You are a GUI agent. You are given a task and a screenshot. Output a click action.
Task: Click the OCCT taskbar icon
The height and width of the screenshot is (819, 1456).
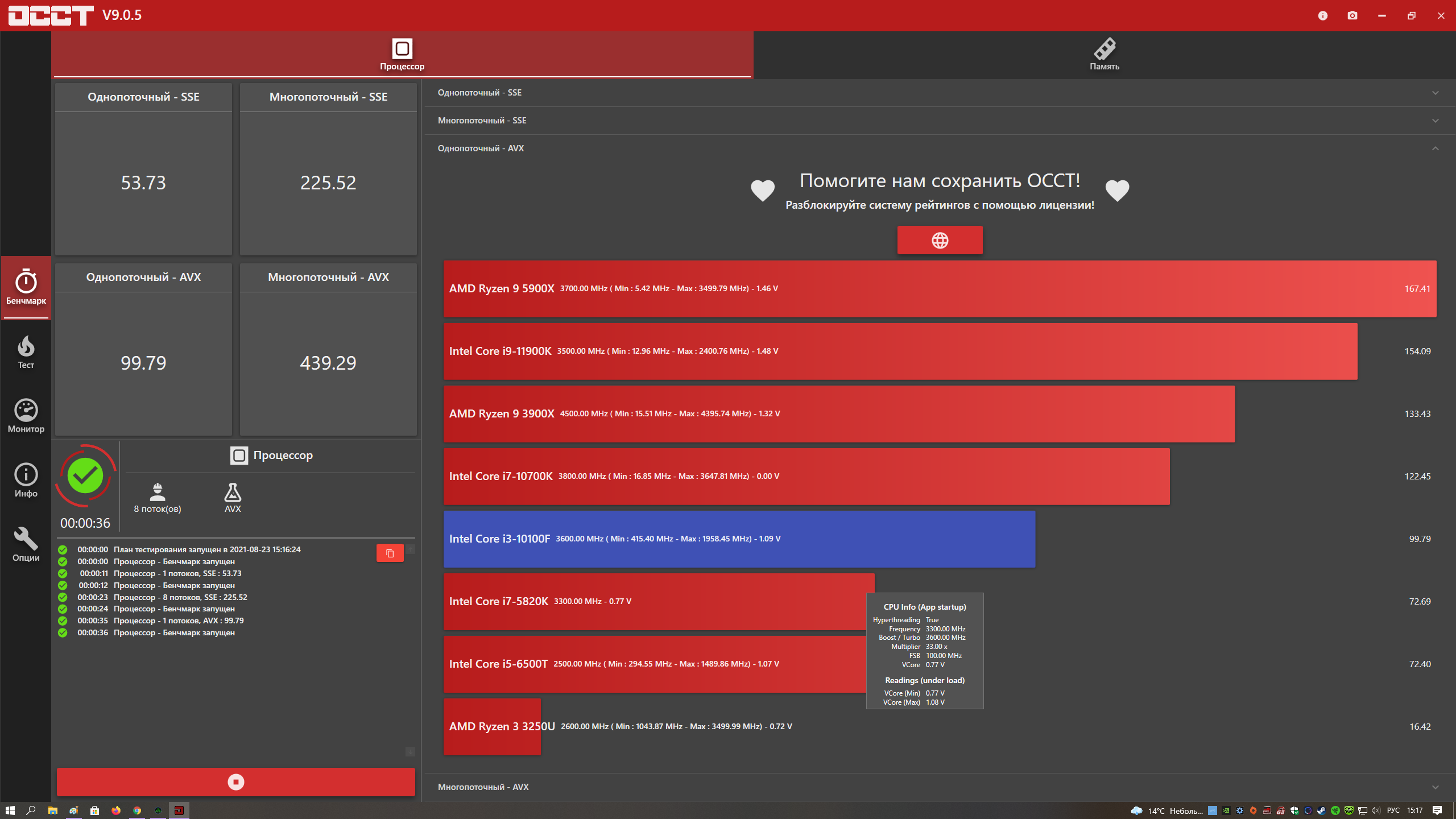[x=179, y=810]
